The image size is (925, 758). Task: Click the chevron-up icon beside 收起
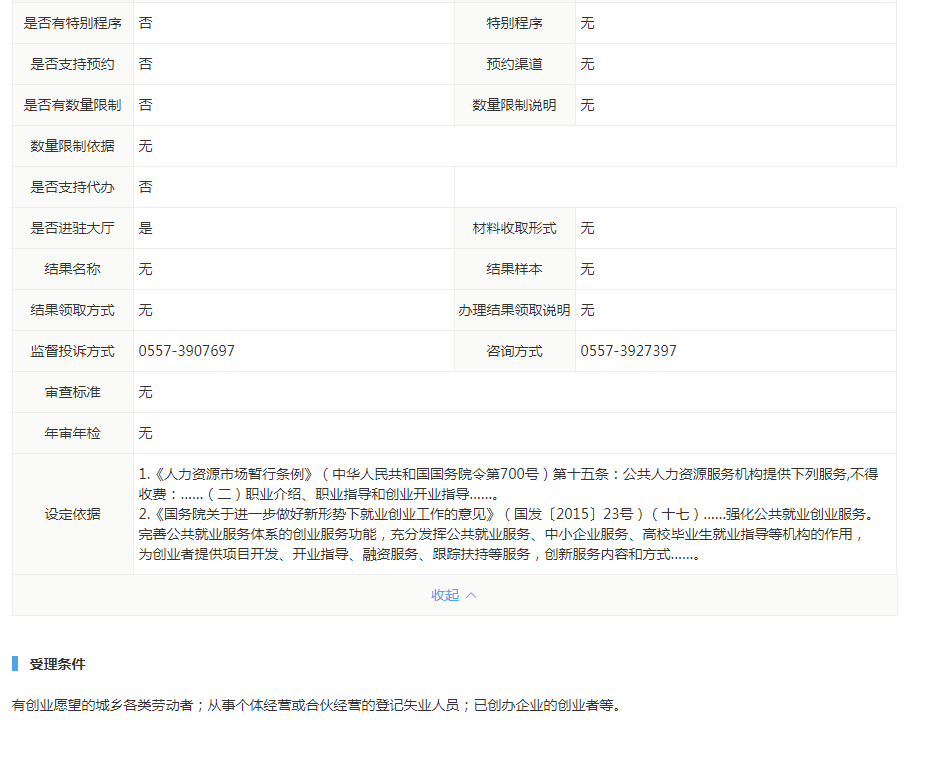point(471,595)
